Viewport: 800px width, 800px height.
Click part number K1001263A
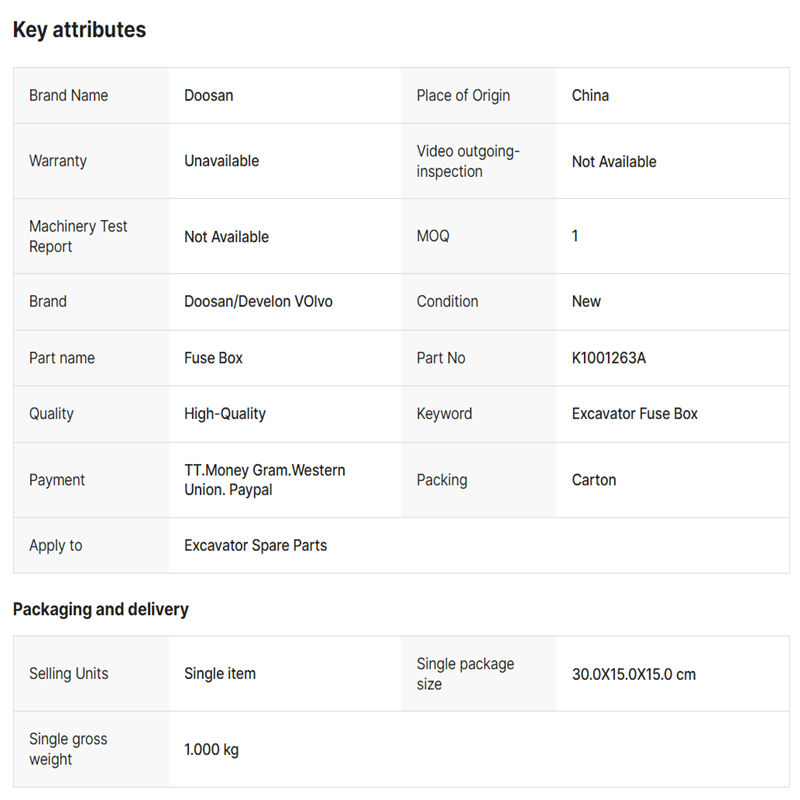609,358
